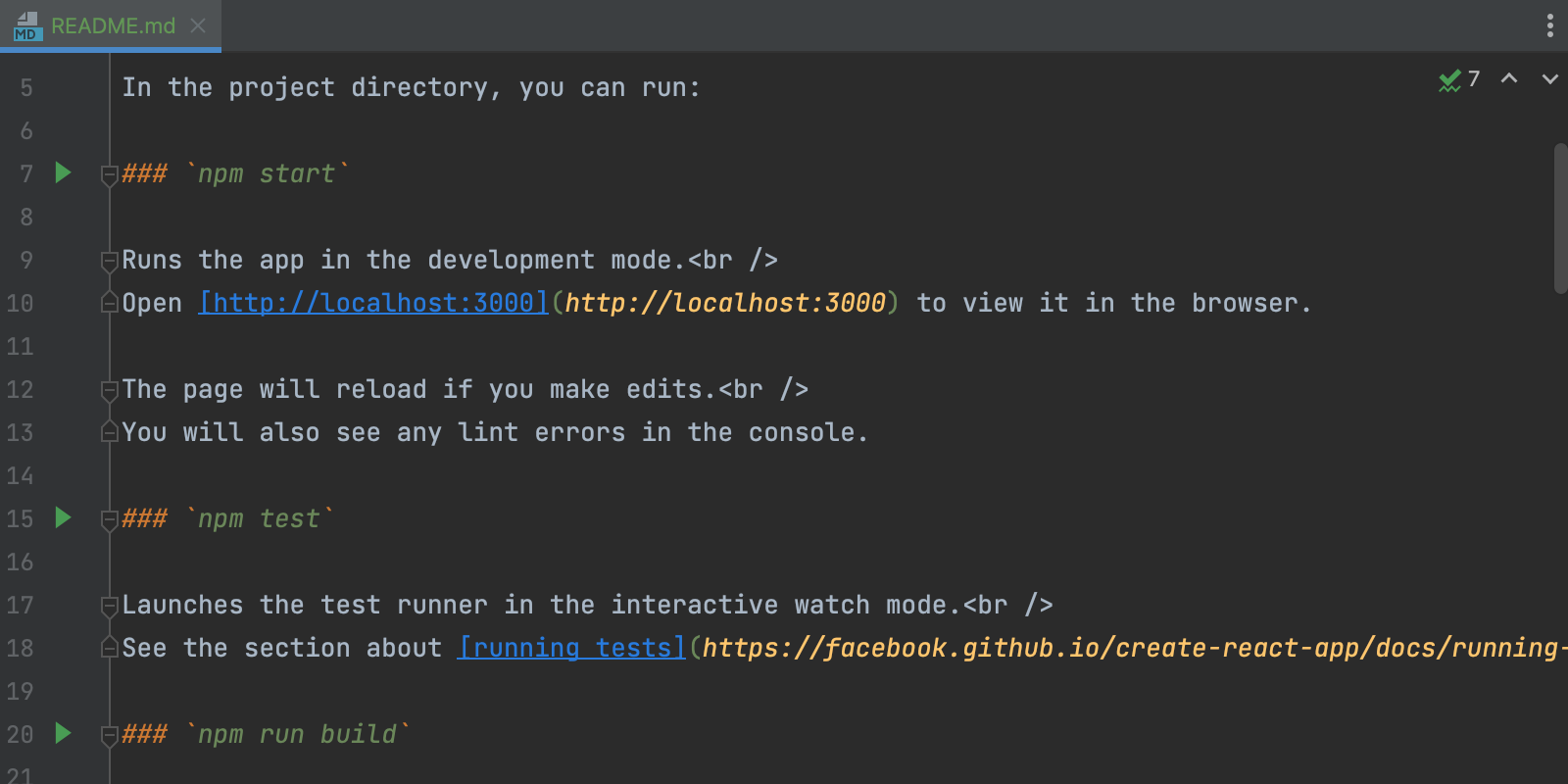
Task: Fold the paragraph starting at 'Runs the app'
Action: (110, 262)
